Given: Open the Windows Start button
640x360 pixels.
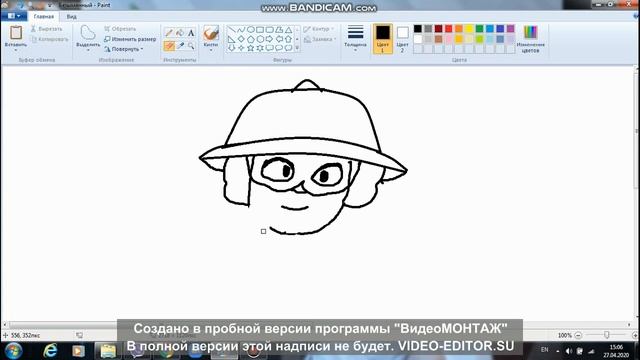Looking at the screenshot, I should (13, 351).
